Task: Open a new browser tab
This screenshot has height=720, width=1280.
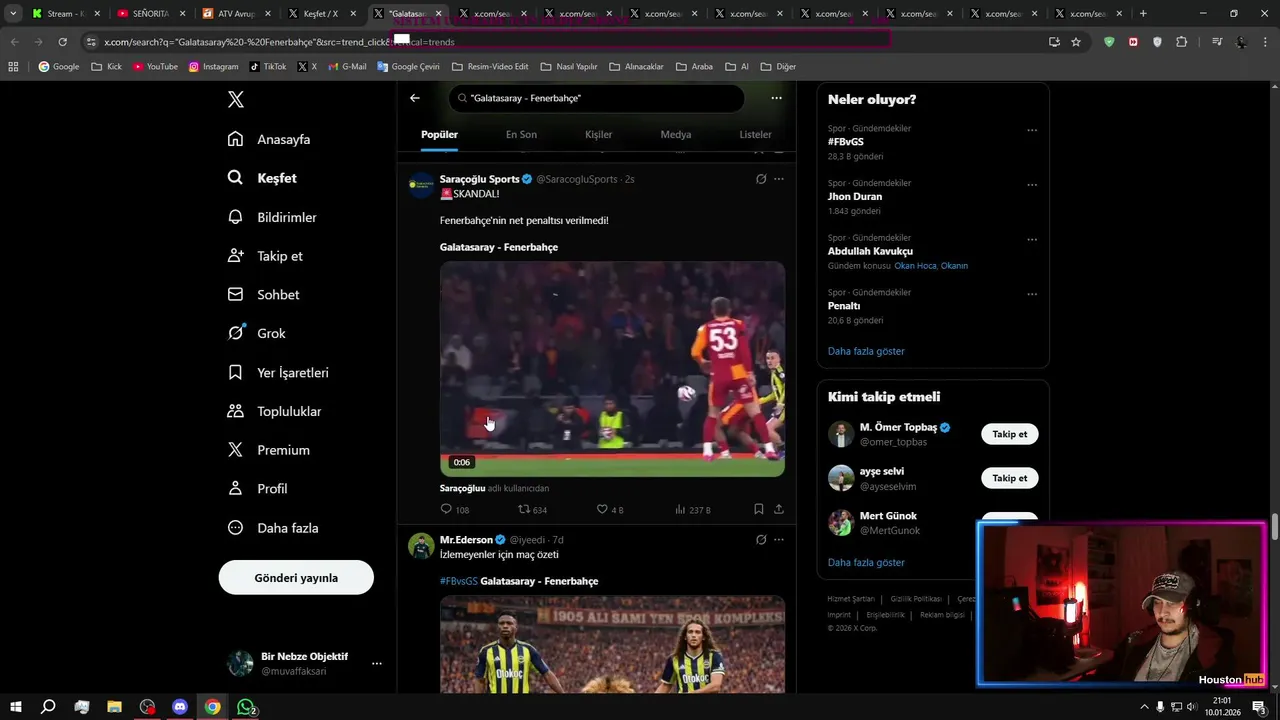Action: point(1143,13)
